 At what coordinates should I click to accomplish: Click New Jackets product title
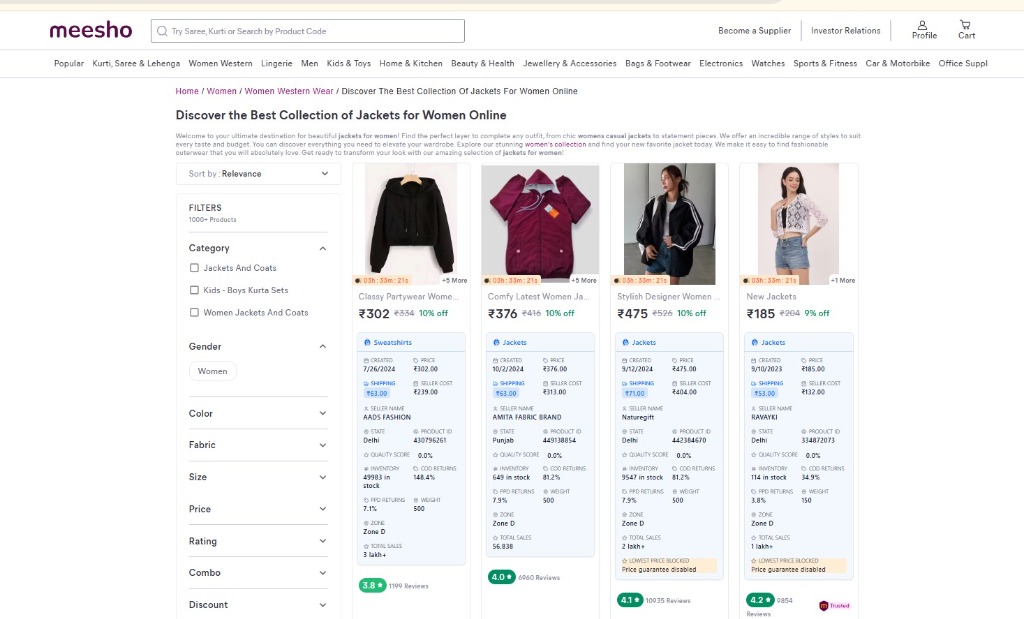(x=771, y=296)
